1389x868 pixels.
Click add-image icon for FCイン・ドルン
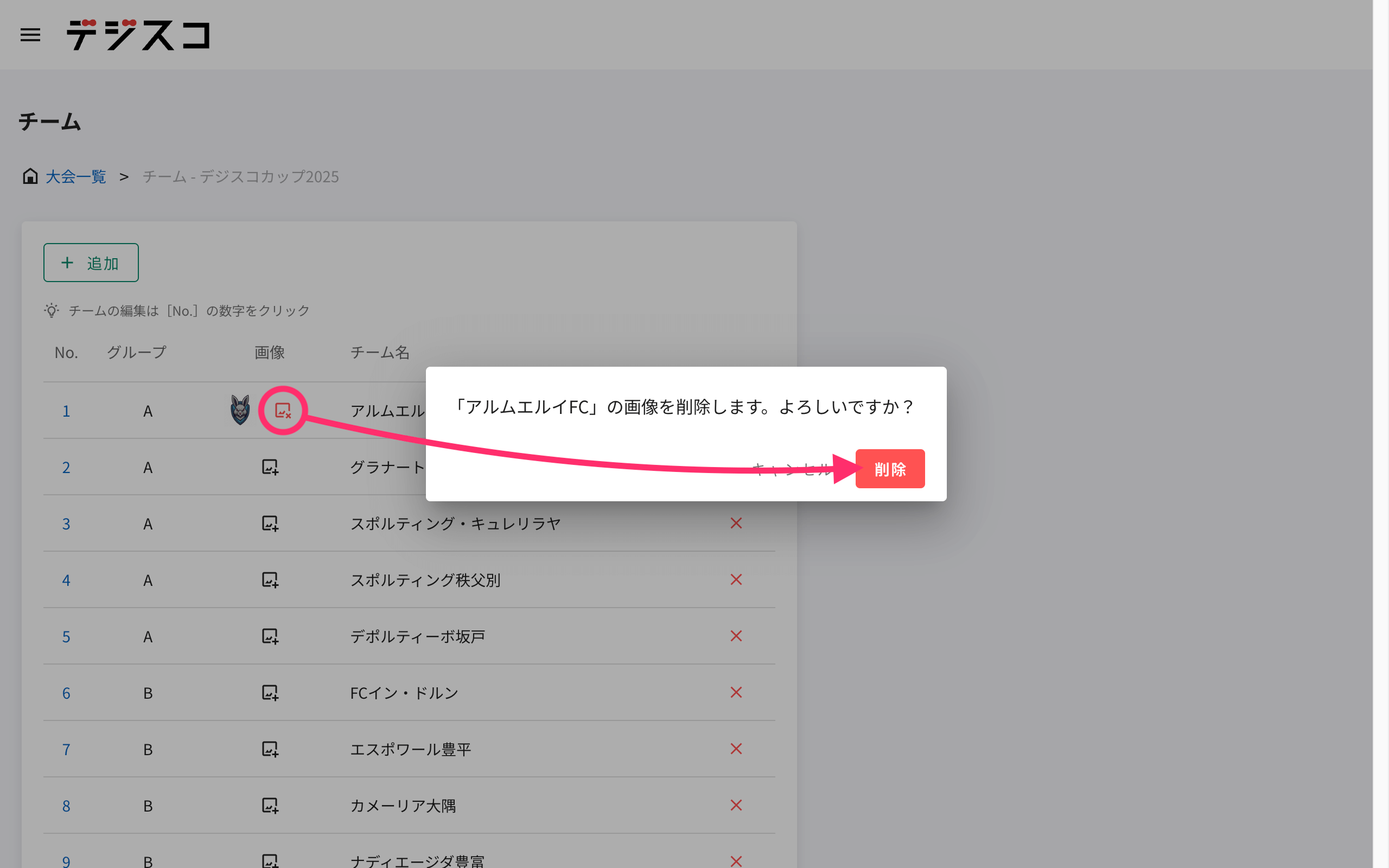point(270,692)
